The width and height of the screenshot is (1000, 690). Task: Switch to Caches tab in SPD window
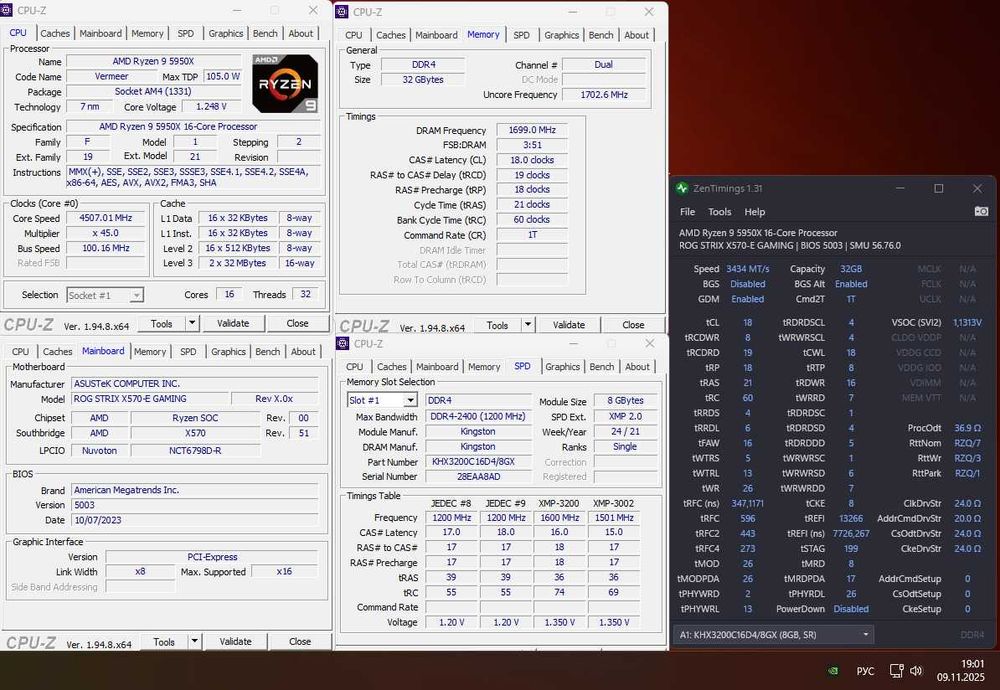pyautogui.click(x=392, y=367)
